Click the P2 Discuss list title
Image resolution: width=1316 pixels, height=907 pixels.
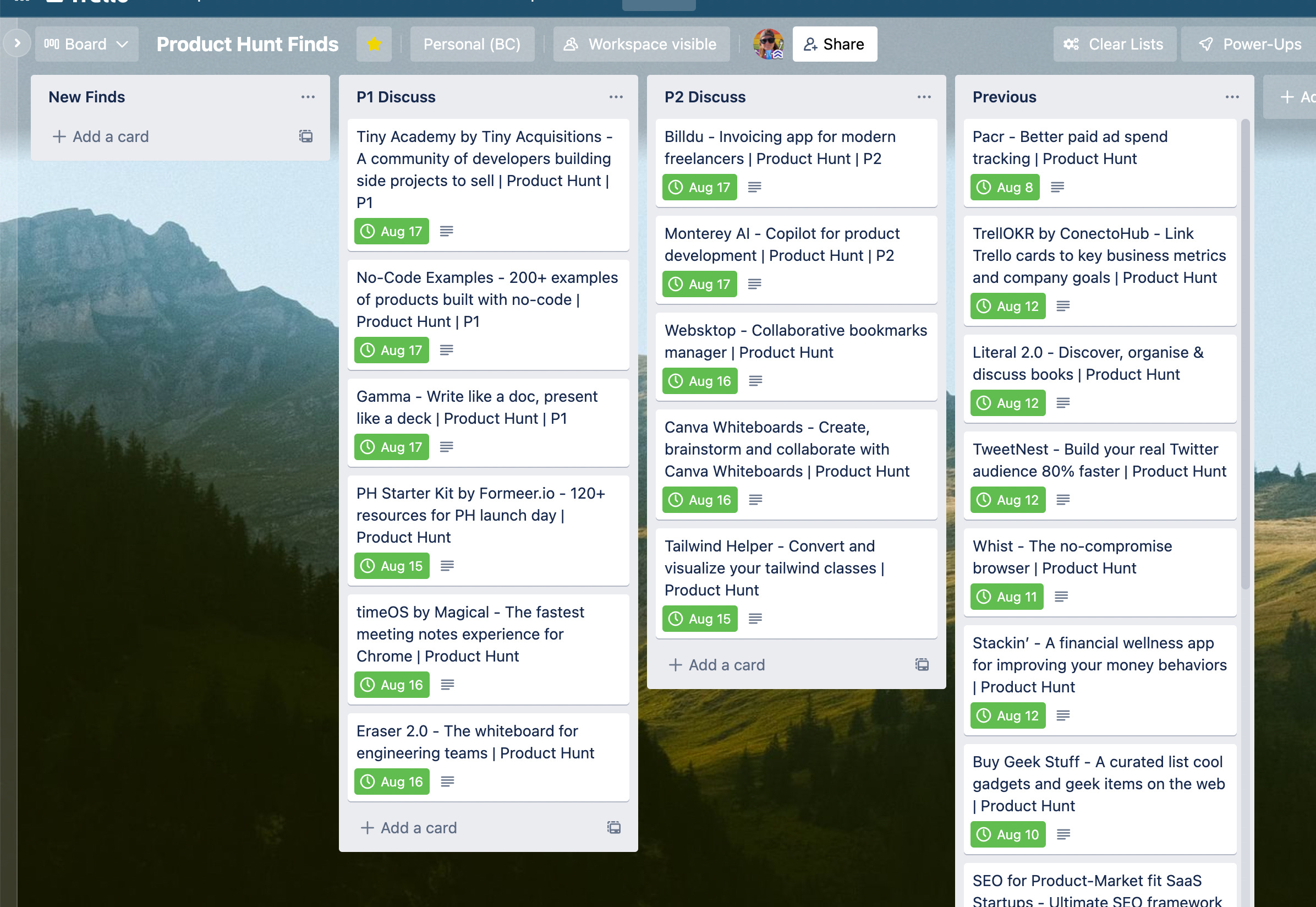point(705,97)
